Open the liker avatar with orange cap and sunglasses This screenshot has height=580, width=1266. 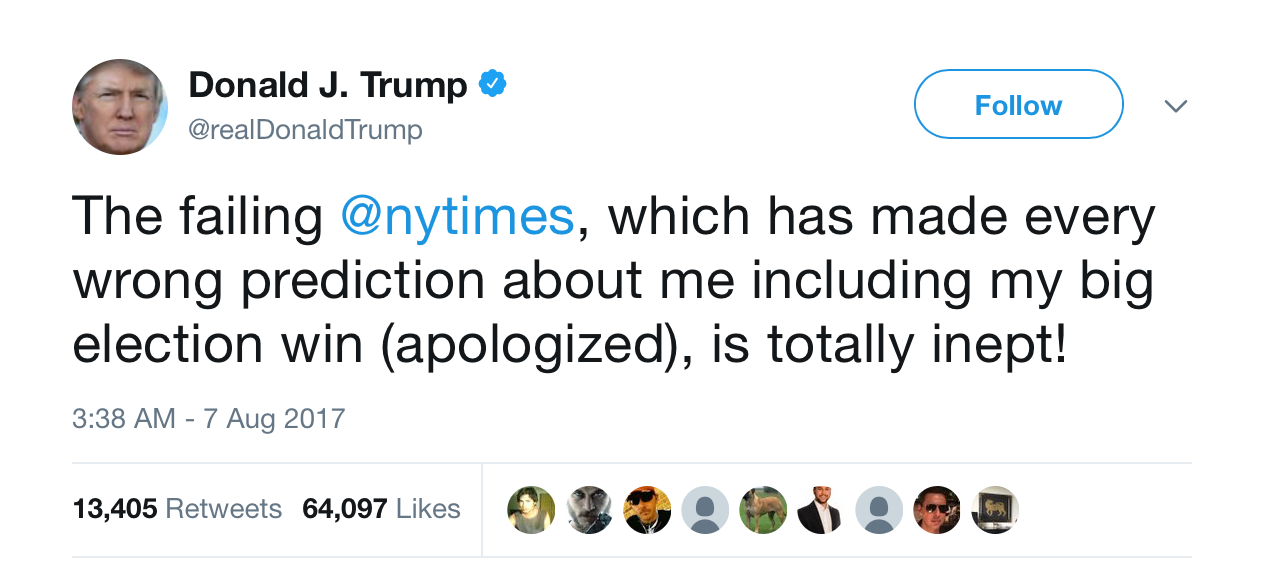point(647,510)
